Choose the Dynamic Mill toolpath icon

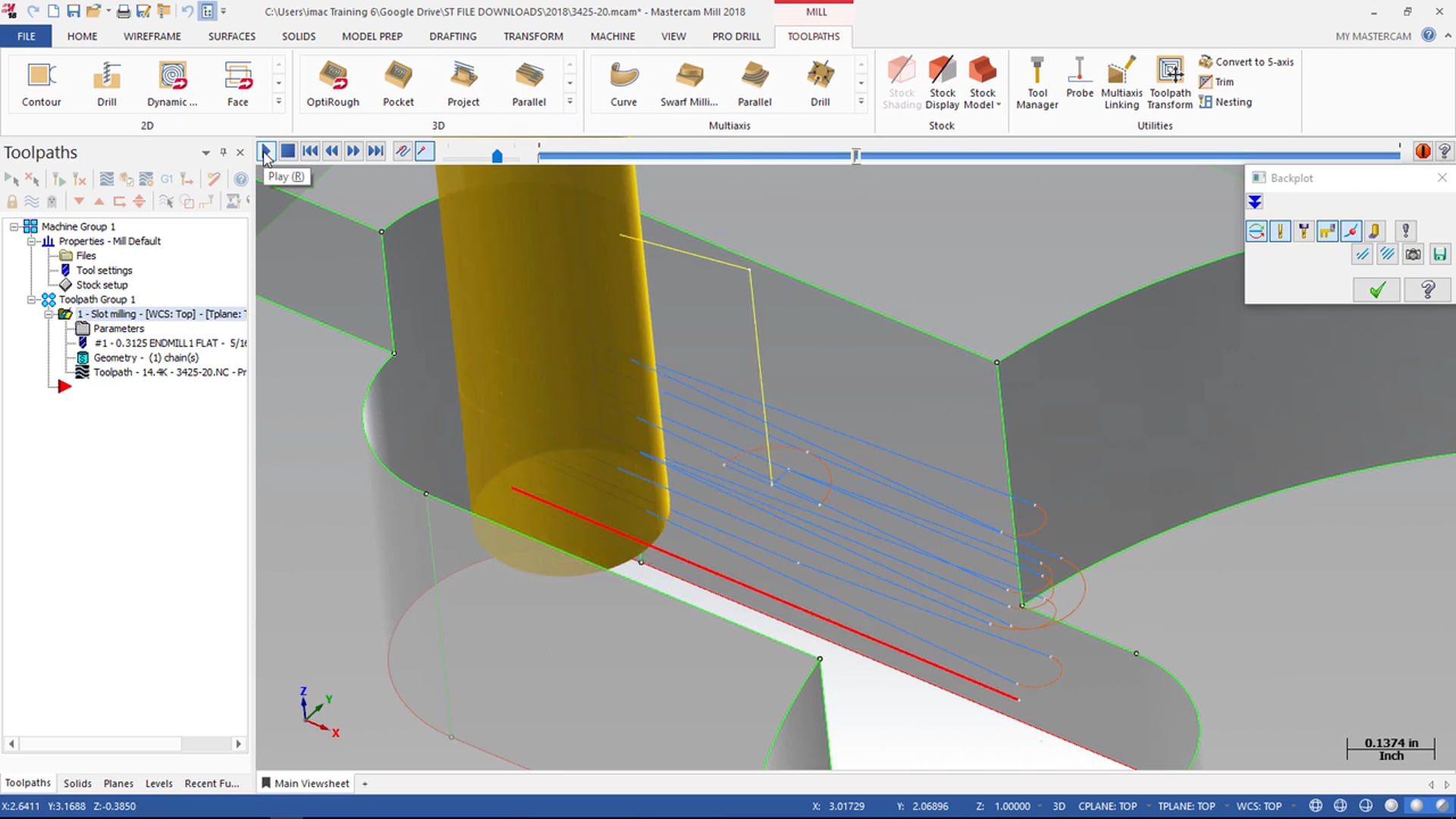tap(172, 83)
